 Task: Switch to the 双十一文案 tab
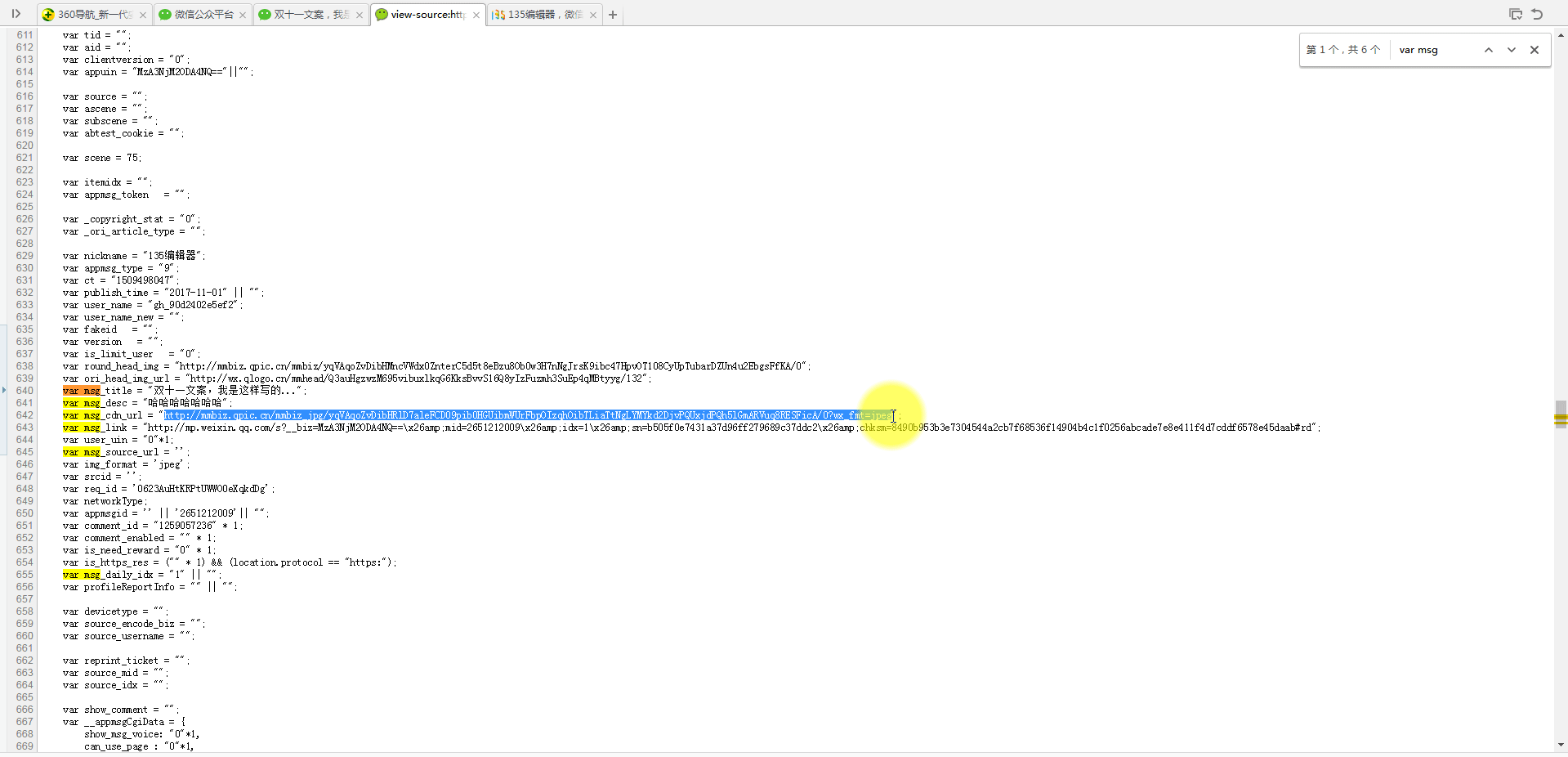[310, 15]
